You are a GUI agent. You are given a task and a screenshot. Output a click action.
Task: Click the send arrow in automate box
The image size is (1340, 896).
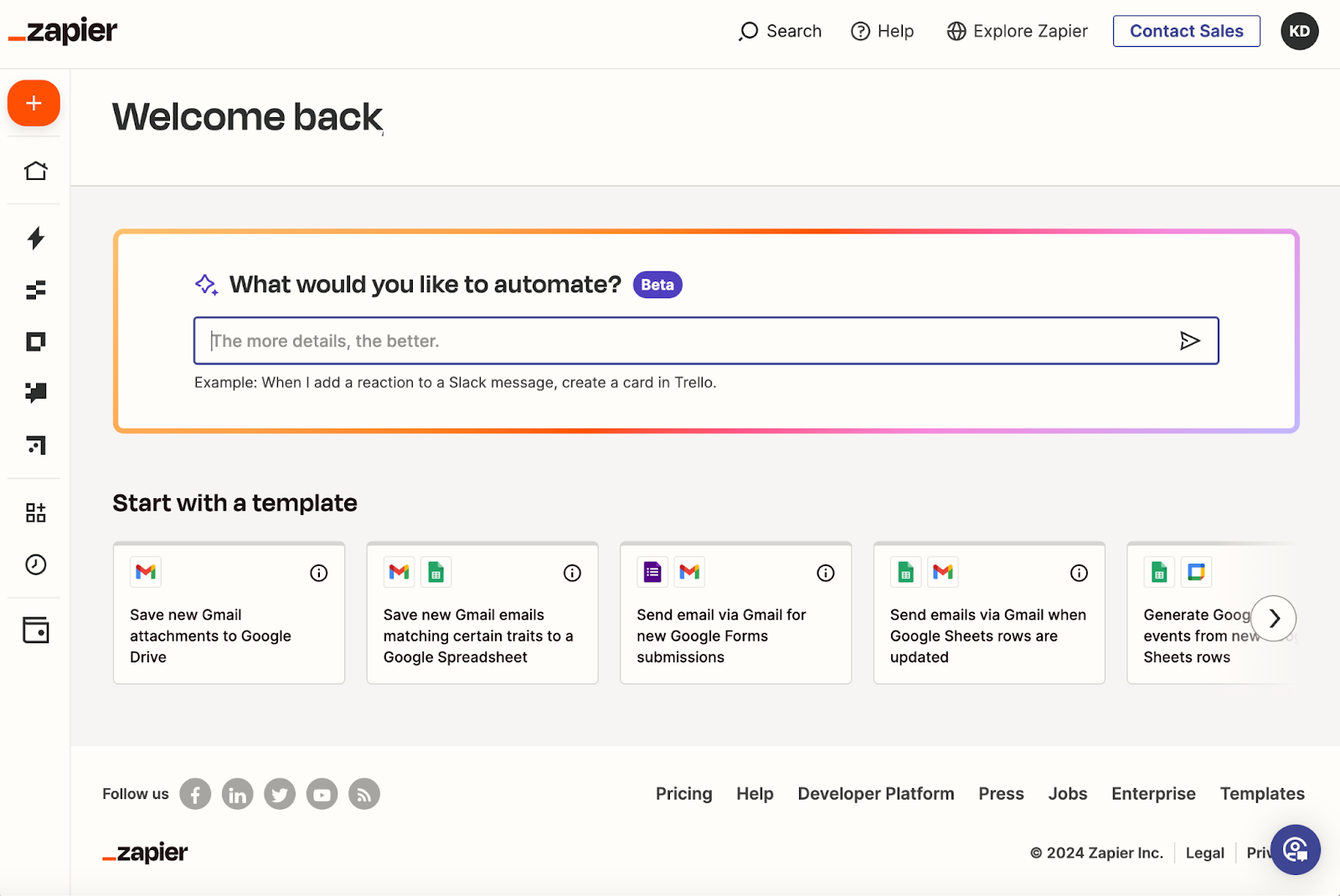pos(1189,341)
